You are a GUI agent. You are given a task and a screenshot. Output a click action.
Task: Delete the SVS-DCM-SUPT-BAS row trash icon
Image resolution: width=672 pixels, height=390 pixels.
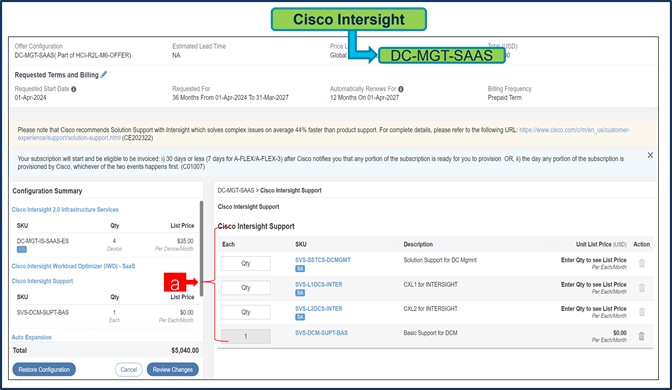coord(642,336)
